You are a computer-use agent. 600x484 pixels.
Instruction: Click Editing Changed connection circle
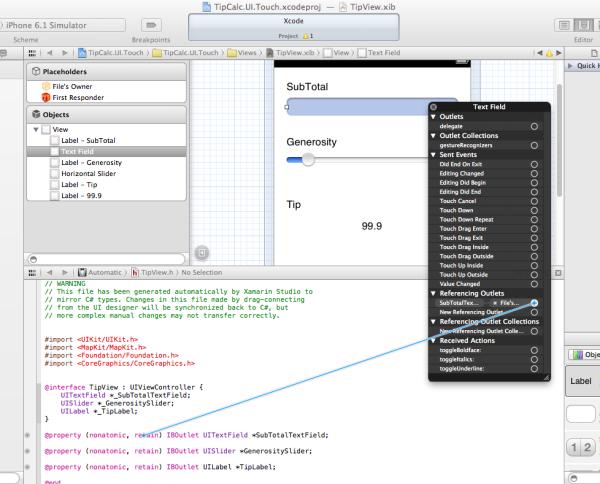(534, 173)
